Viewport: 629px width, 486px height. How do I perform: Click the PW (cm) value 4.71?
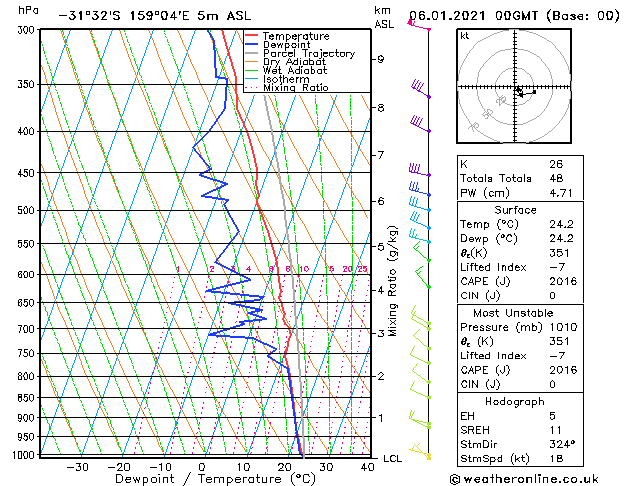tap(561, 193)
